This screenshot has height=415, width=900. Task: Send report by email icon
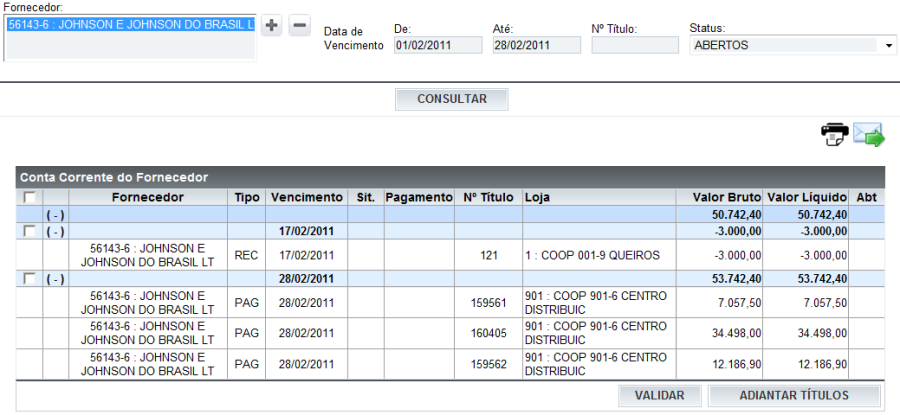pos(869,134)
